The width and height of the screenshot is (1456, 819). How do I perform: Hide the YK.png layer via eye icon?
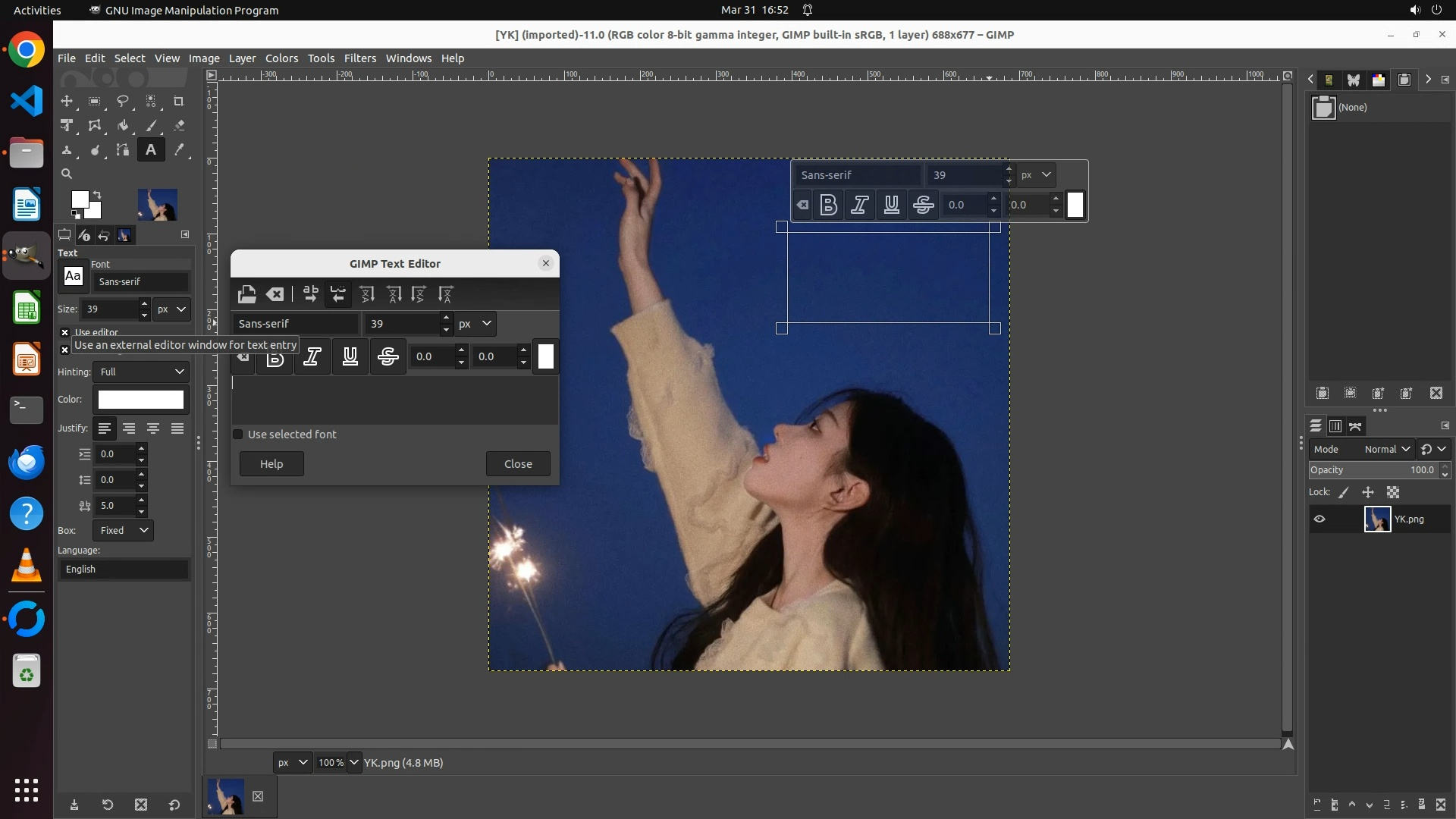click(1319, 519)
